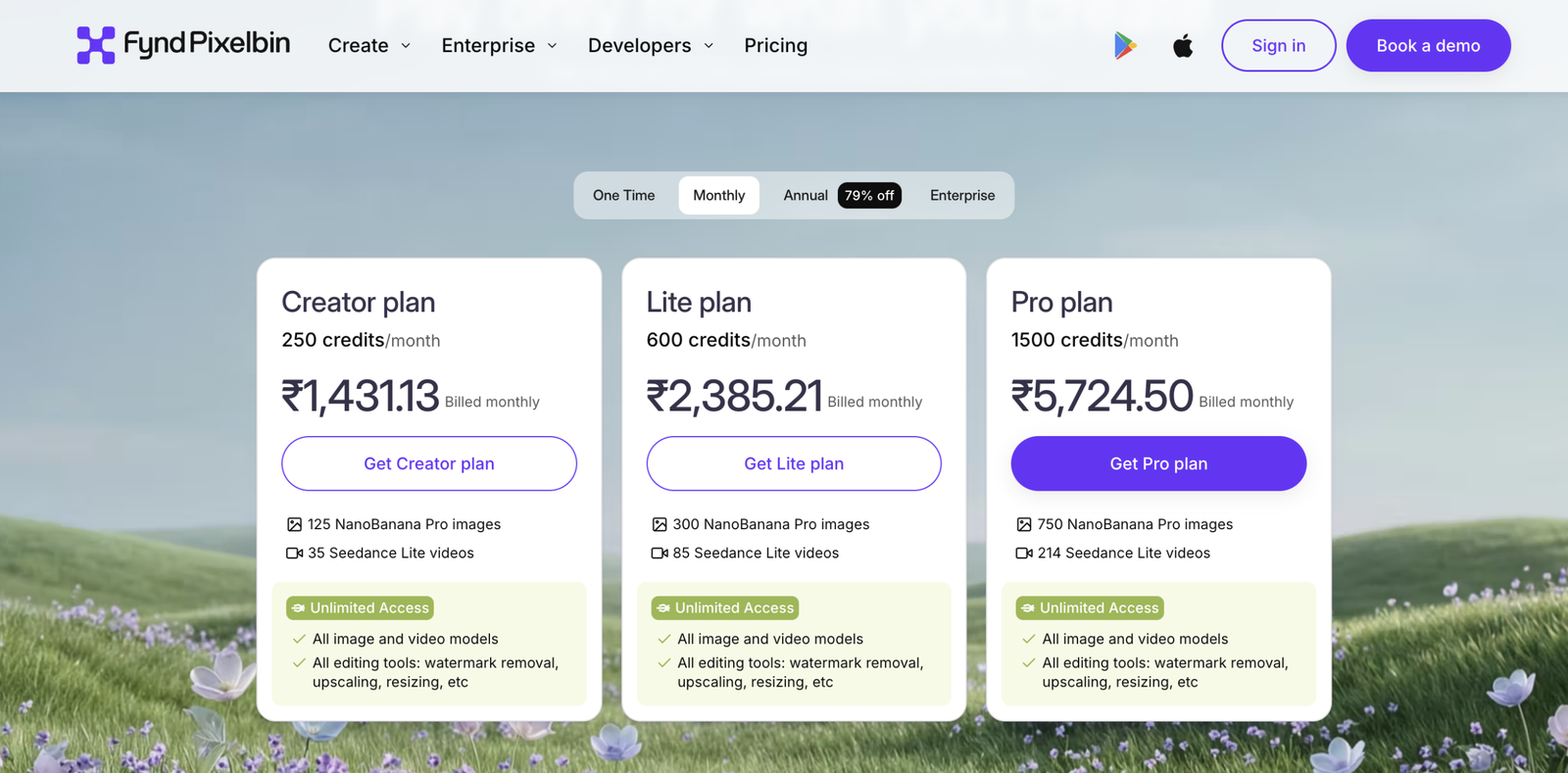The image size is (1568, 773).
Task: Click the Fynd Pixelbin logo icon
Action: (96, 45)
